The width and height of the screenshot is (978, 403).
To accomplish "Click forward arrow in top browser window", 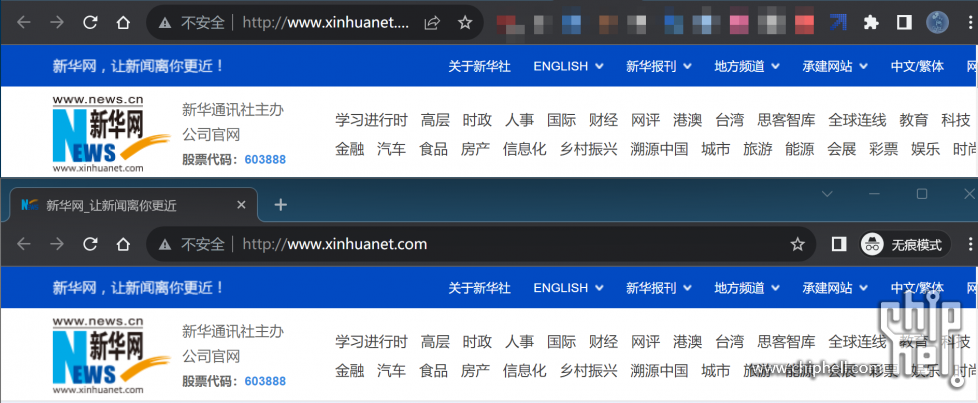I will click(x=57, y=23).
